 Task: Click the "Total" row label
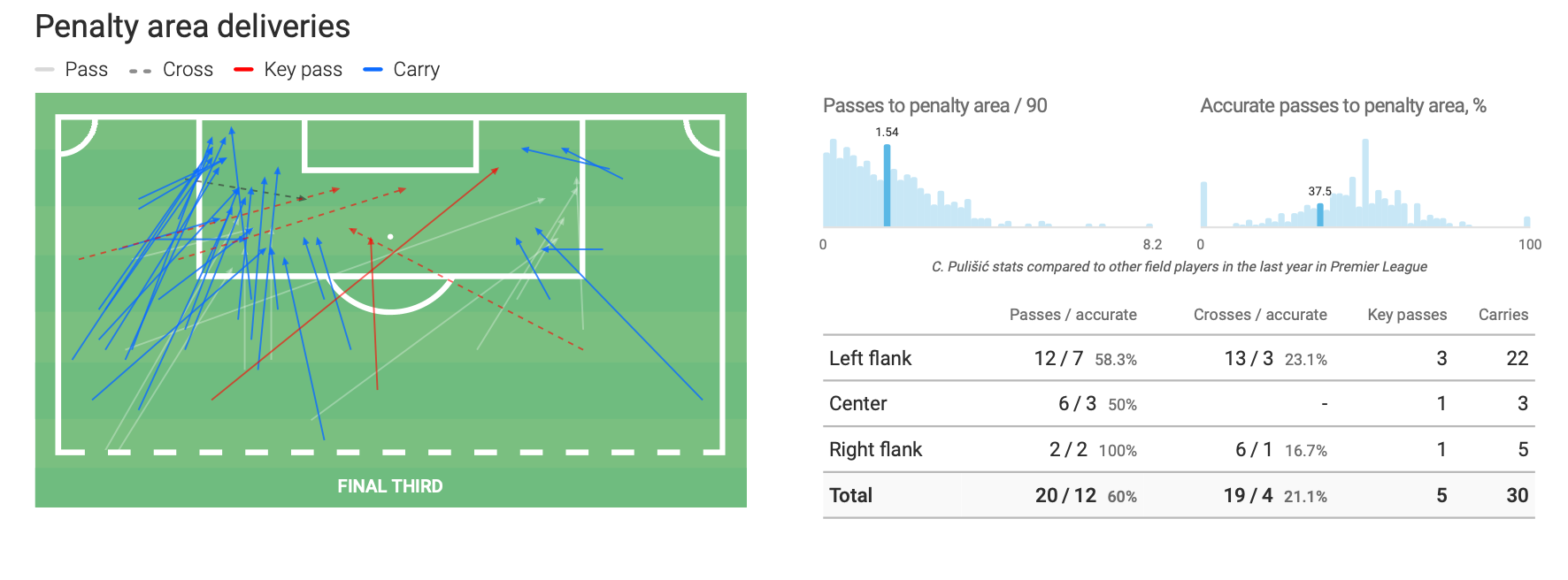point(850,496)
